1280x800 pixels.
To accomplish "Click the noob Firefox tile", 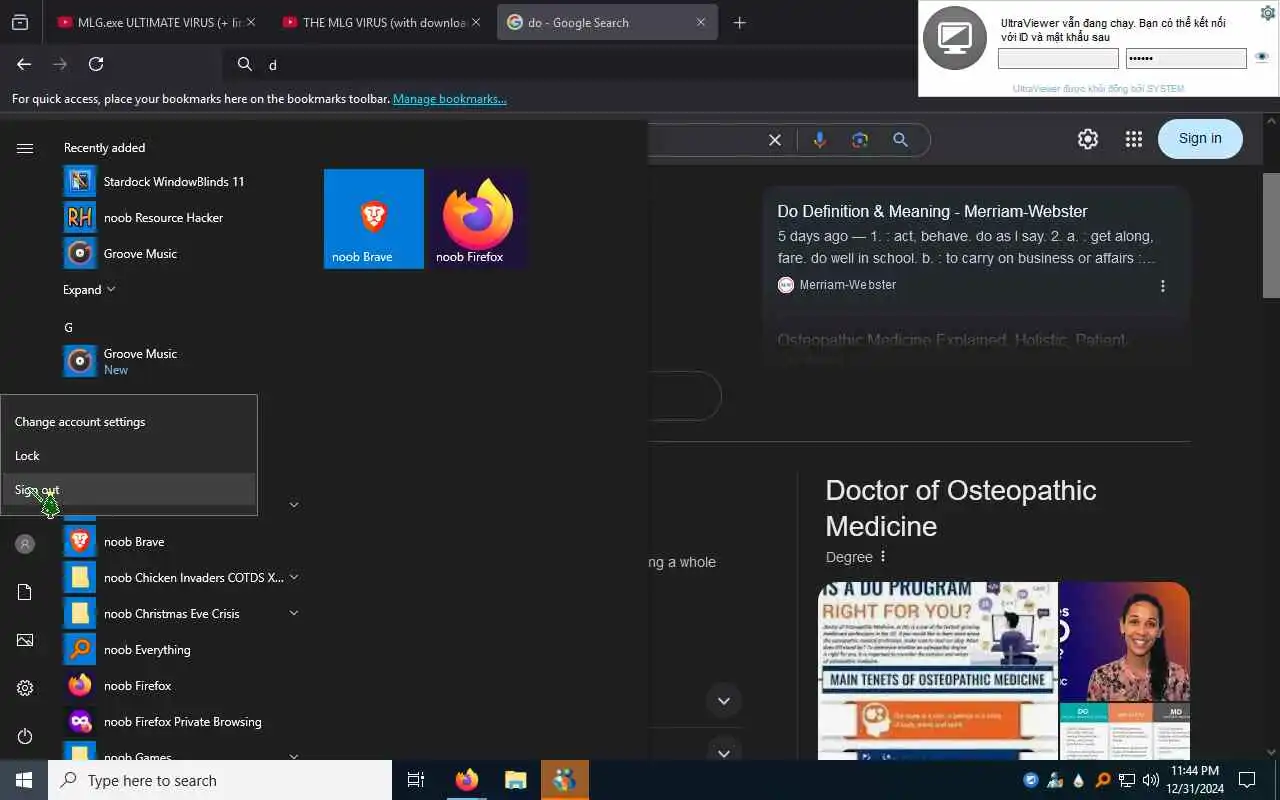I will (x=478, y=219).
